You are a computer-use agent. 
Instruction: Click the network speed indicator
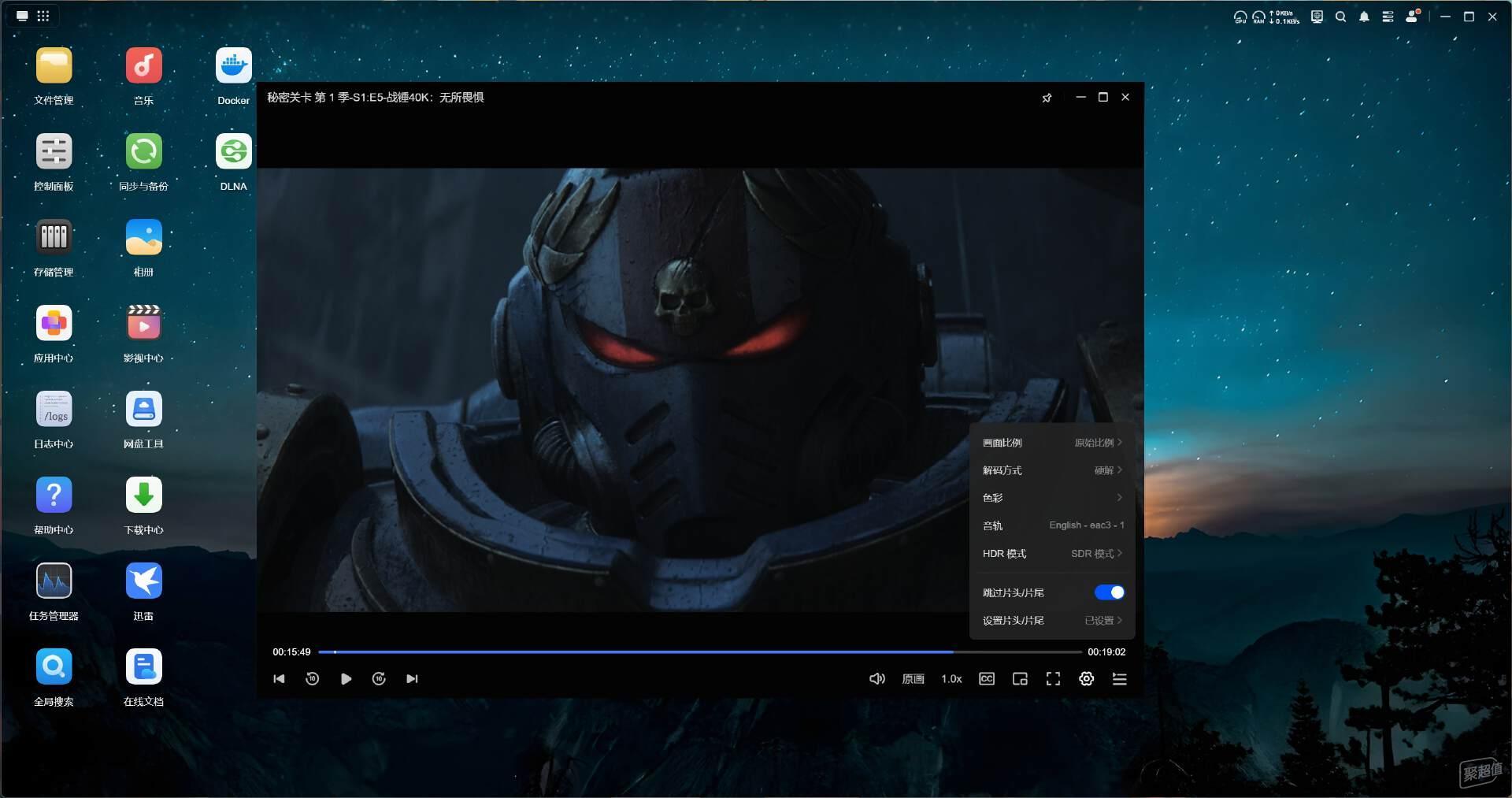[1284, 17]
